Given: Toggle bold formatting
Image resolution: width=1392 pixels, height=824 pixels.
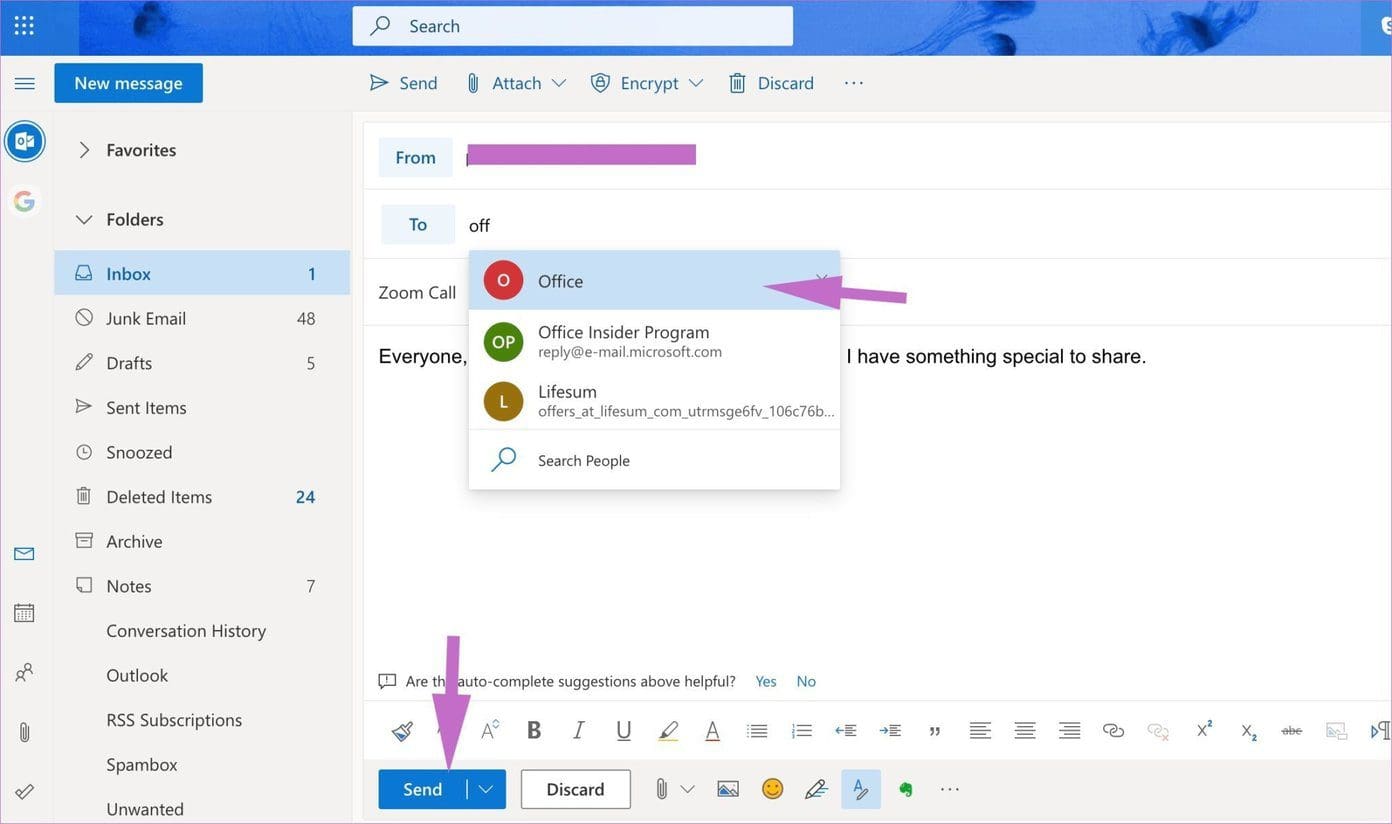Looking at the screenshot, I should [x=534, y=731].
